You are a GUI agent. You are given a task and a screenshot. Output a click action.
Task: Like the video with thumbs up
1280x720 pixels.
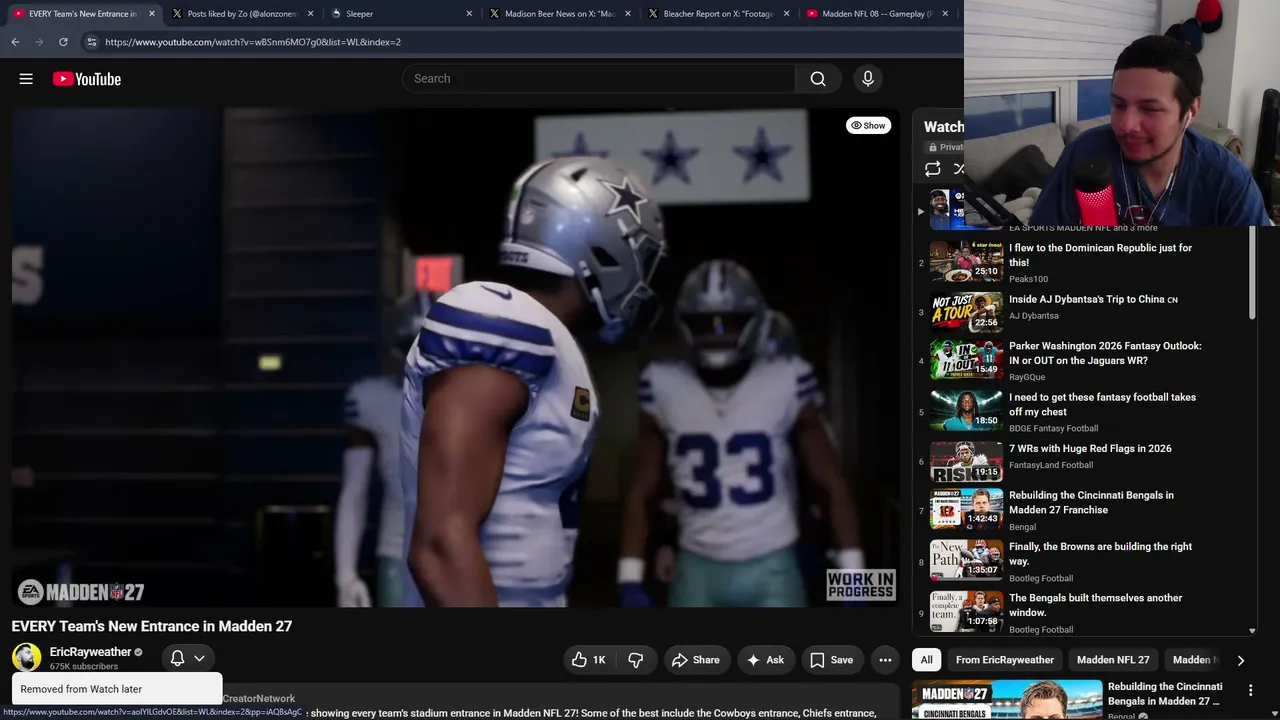coord(589,660)
